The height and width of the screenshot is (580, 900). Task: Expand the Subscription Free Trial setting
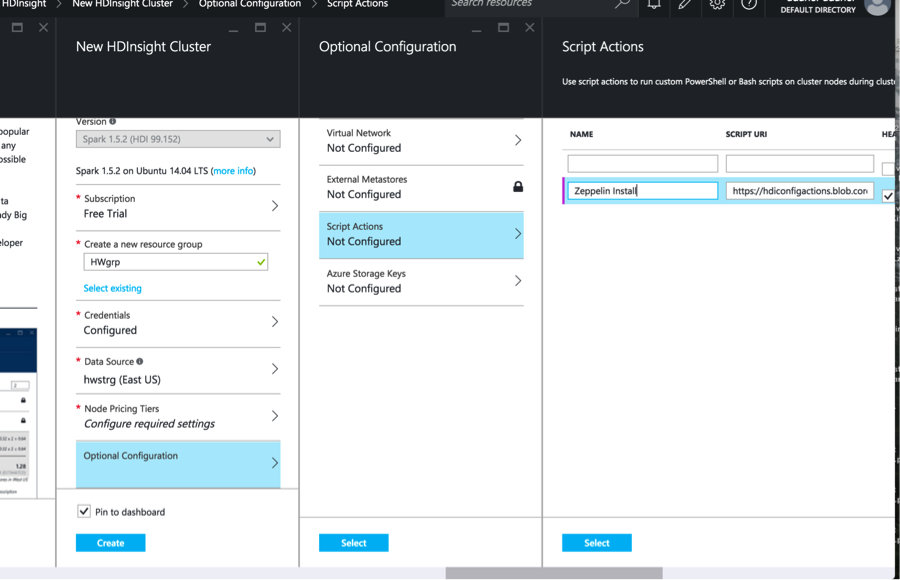click(x=178, y=206)
